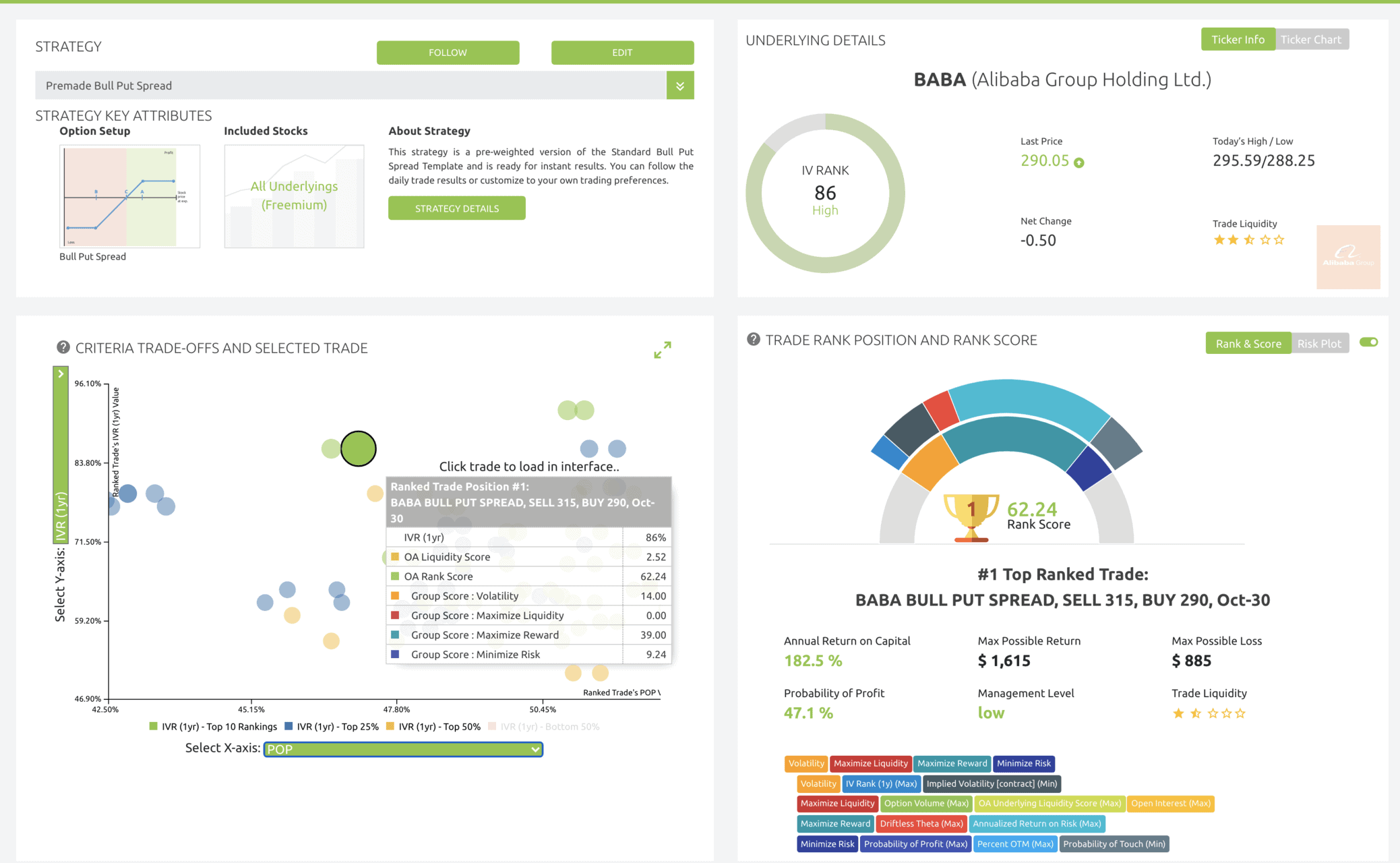Image resolution: width=1400 pixels, height=863 pixels.
Task: Click the Criteria Trade-Offs help question icon
Action: point(63,347)
